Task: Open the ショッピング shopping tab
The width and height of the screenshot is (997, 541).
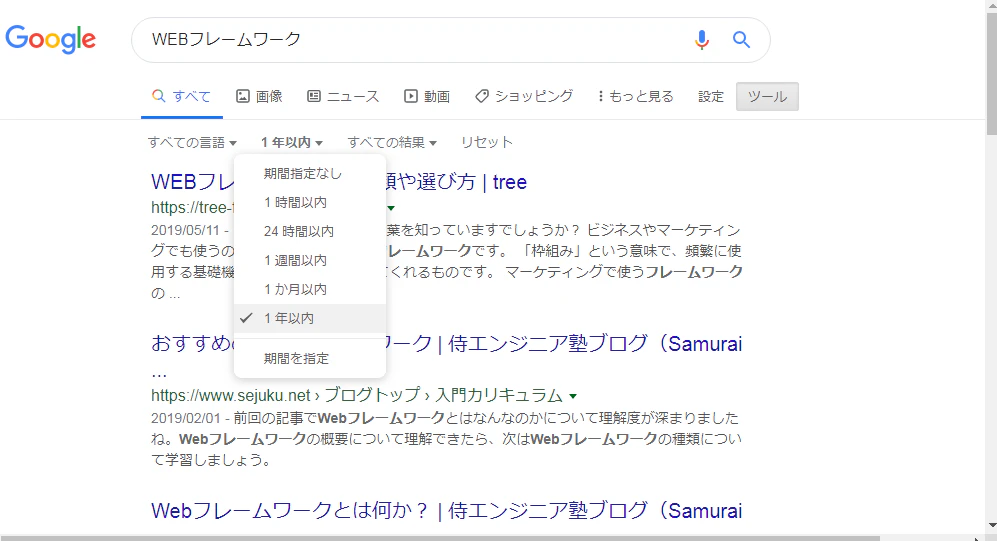Action: [524, 96]
